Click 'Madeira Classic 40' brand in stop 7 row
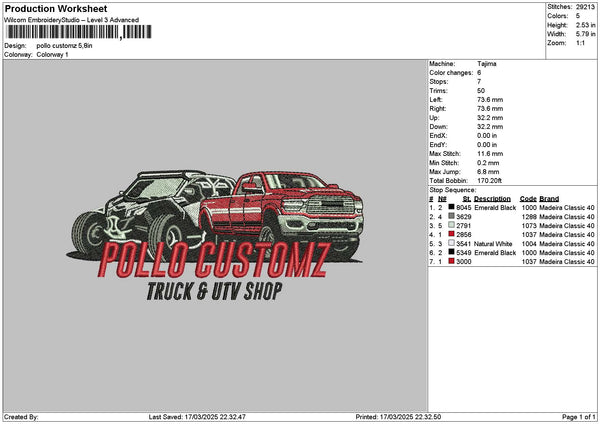This screenshot has height=424, width=600. tap(567, 262)
